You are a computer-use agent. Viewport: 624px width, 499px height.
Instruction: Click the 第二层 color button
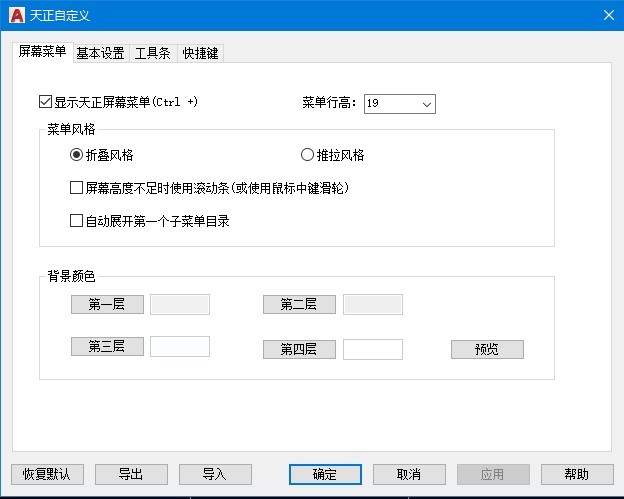[299, 304]
